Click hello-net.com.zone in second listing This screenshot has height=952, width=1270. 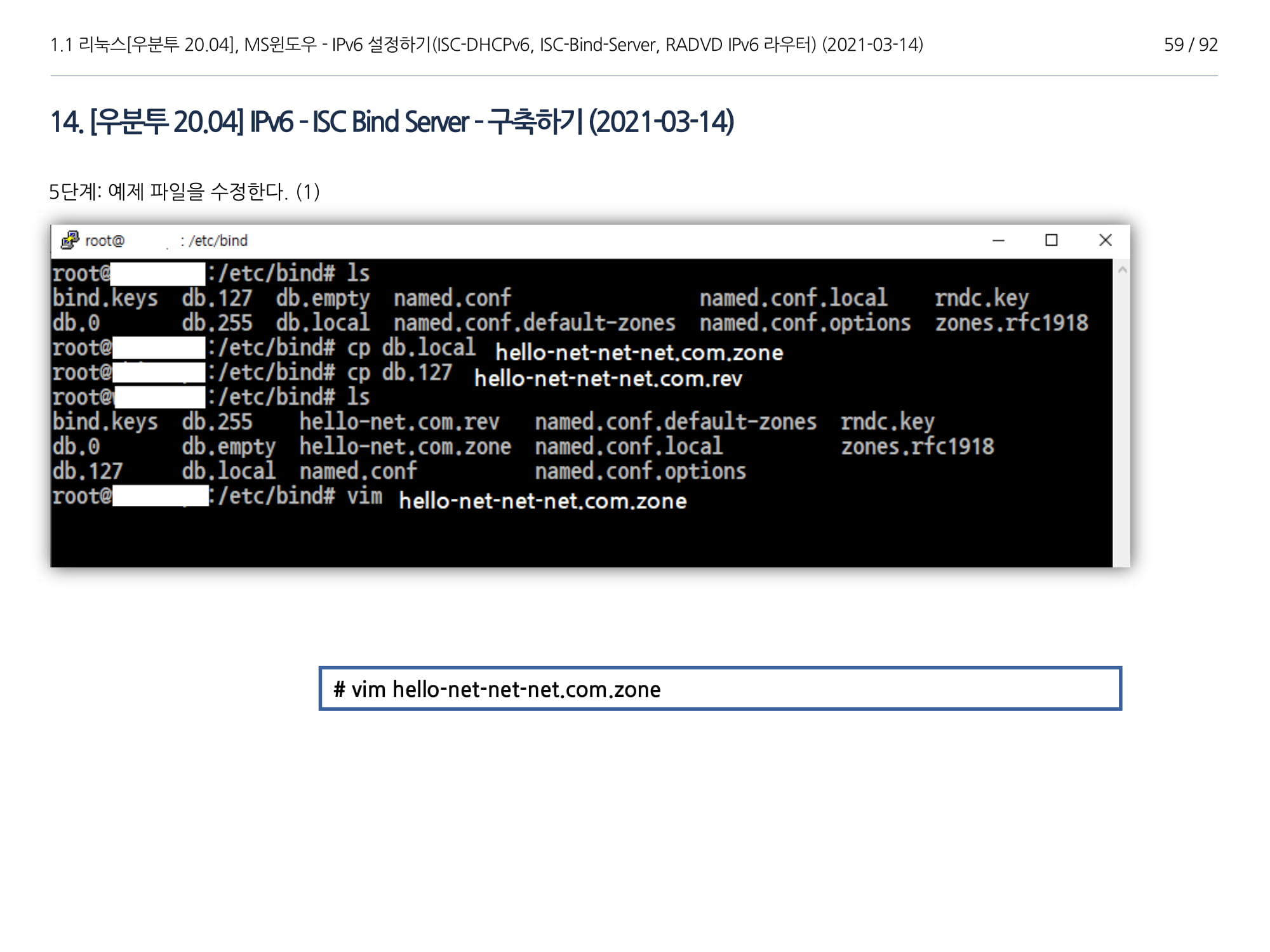405,447
